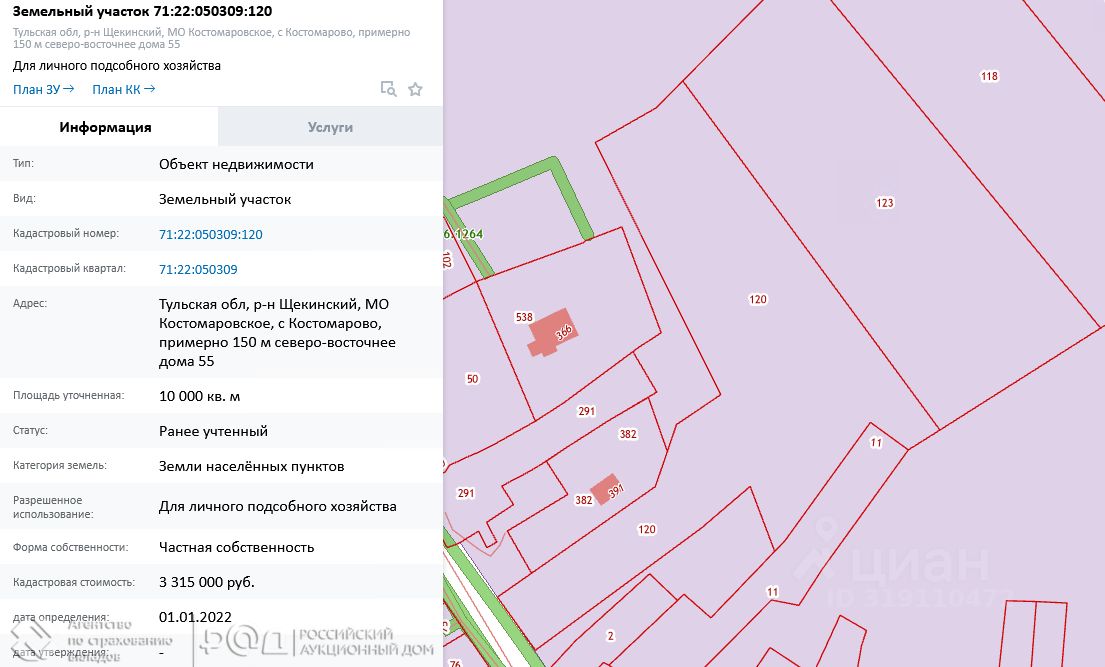Click parcel label 50 on map
Image resolution: width=1105 pixels, height=667 pixels.
[472, 379]
